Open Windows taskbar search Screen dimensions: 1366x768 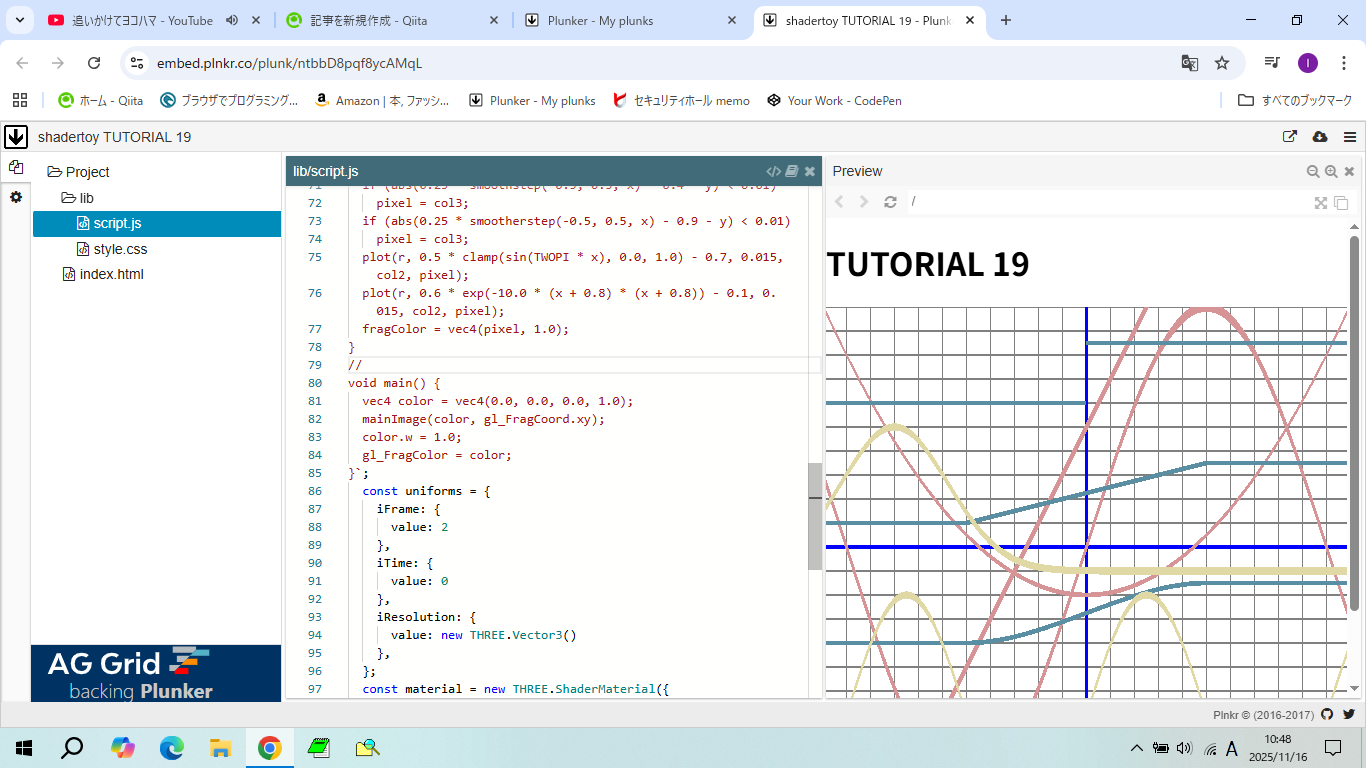[73, 747]
